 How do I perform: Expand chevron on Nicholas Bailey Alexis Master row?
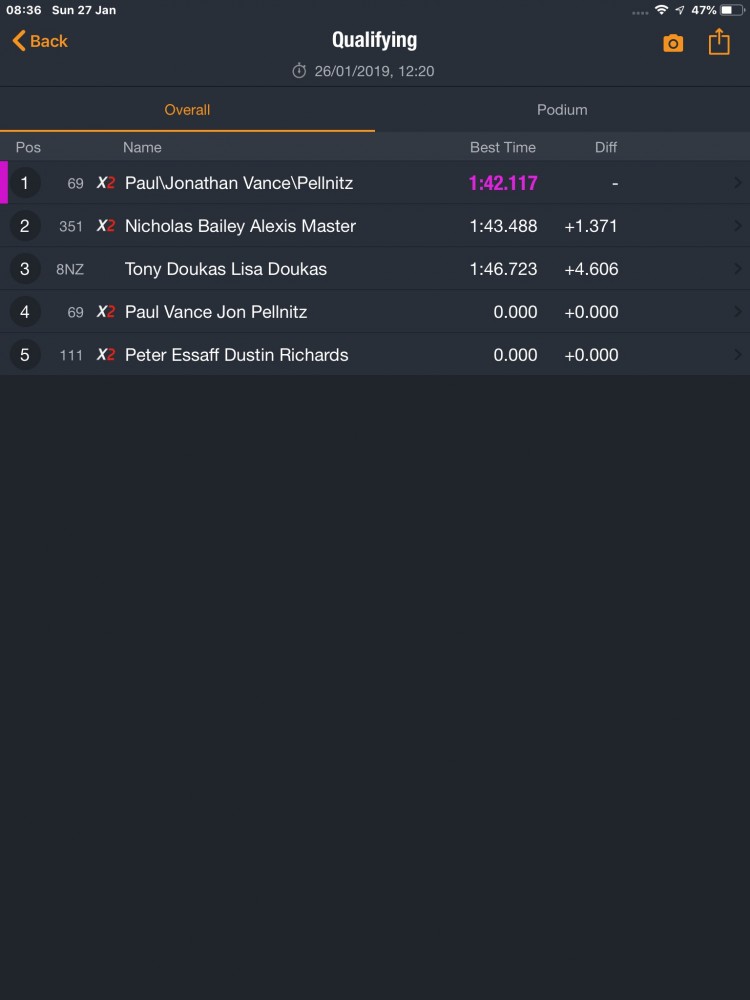click(738, 226)
